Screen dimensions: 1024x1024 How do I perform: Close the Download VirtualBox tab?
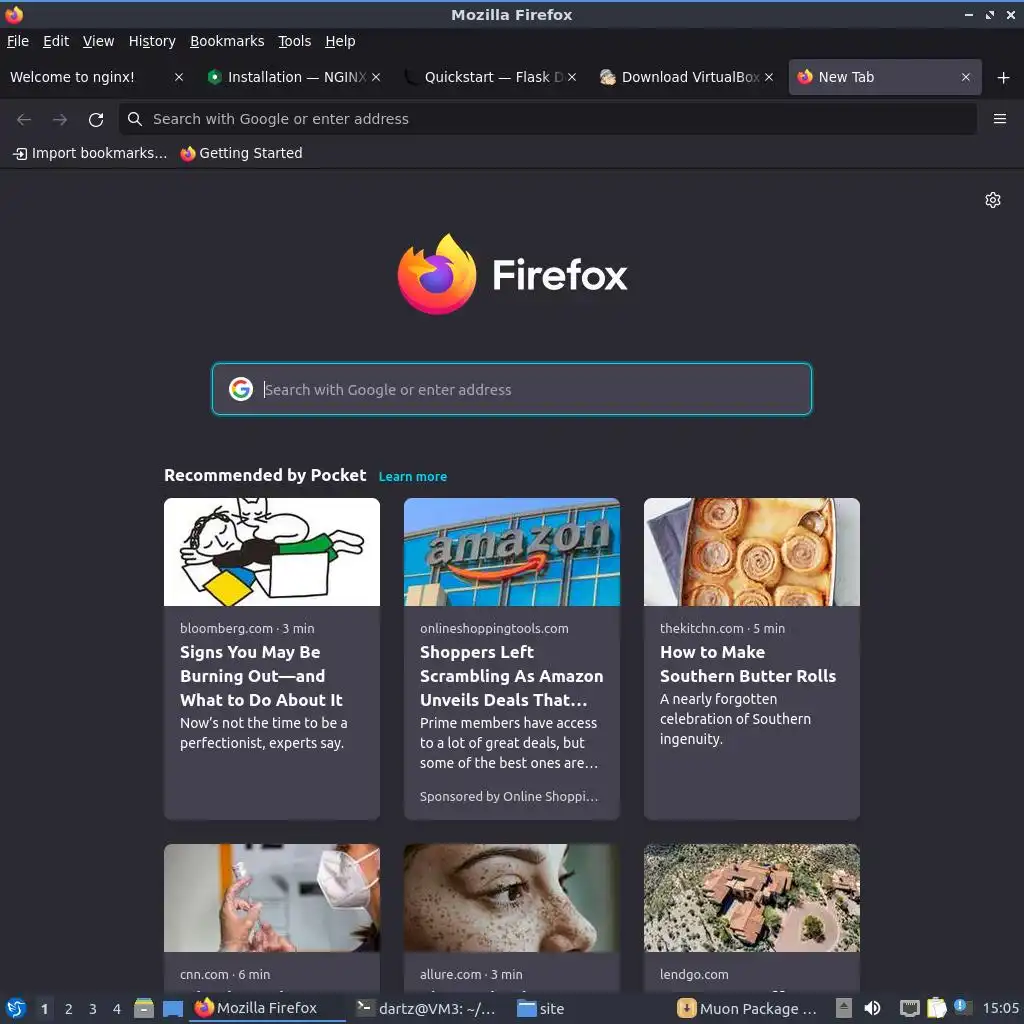pos(769,77)
